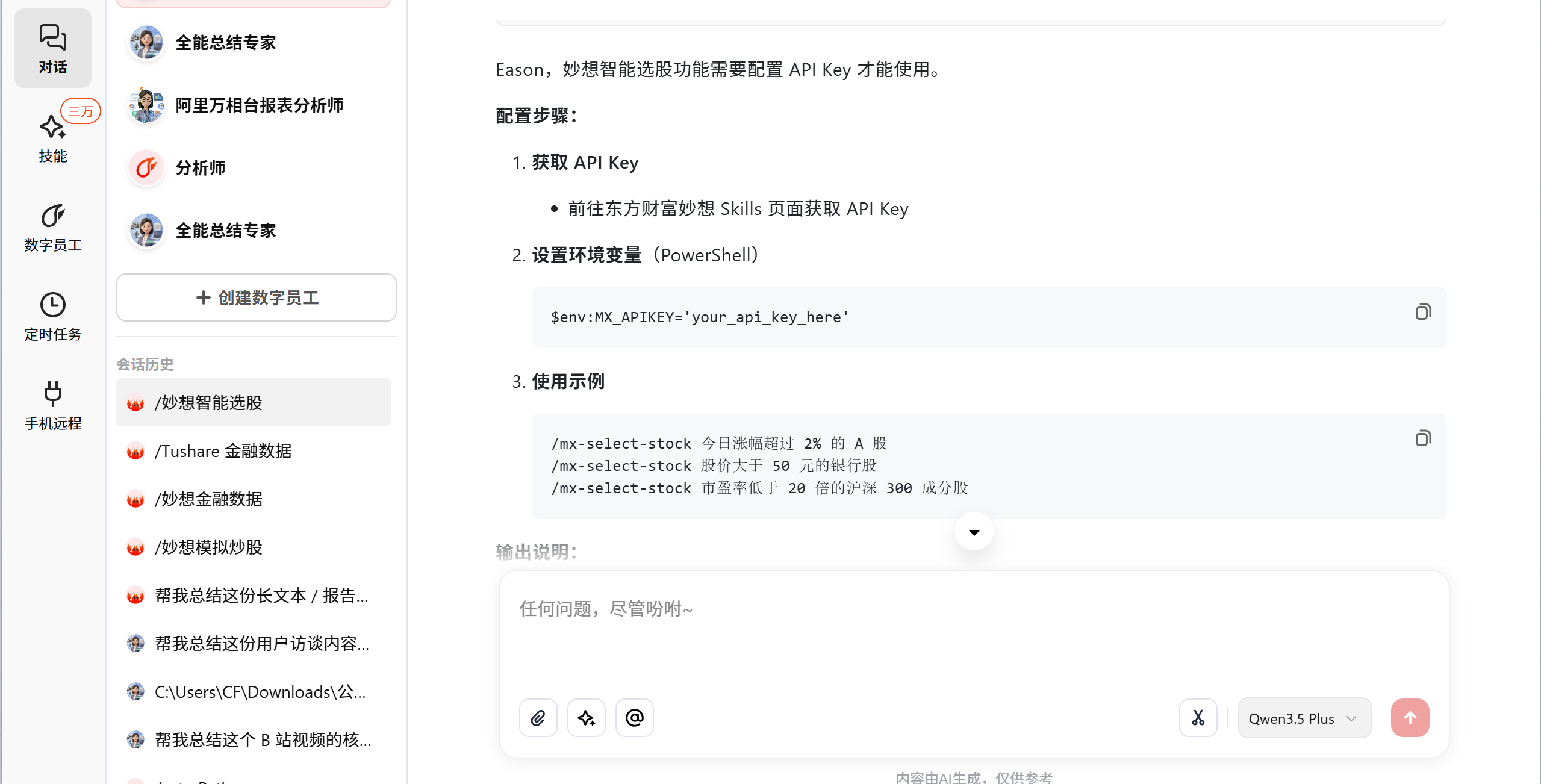
Task: Click the 今日涨幅超过 2% 的 A 股 line
Action: click(x=720, y=443)
